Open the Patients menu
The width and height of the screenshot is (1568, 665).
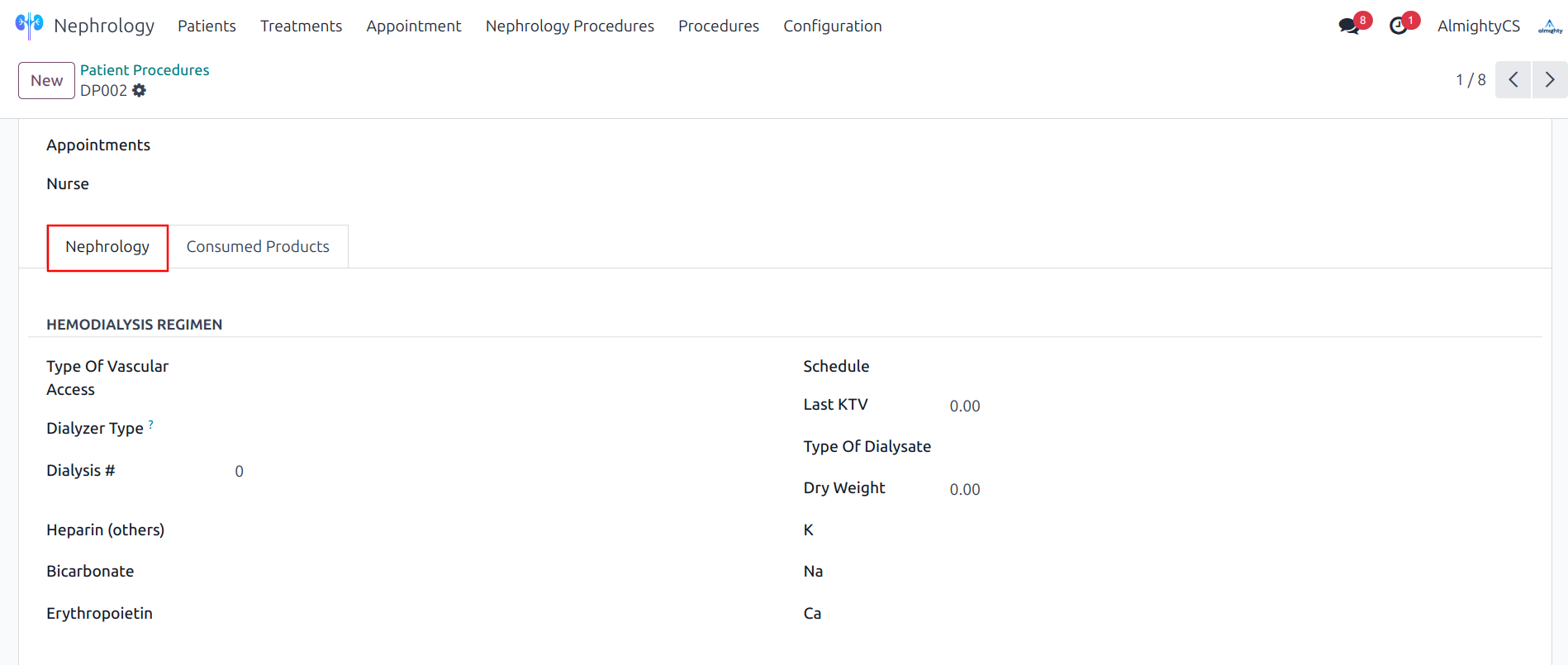pos(207,26)
